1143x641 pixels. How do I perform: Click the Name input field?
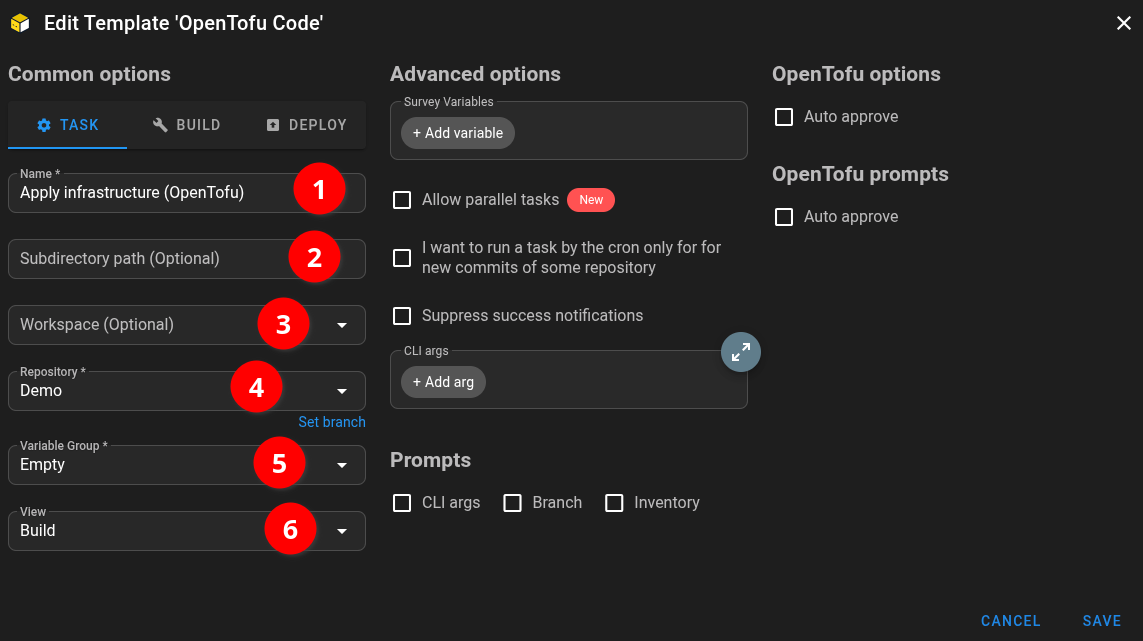[x=187, y=193]
